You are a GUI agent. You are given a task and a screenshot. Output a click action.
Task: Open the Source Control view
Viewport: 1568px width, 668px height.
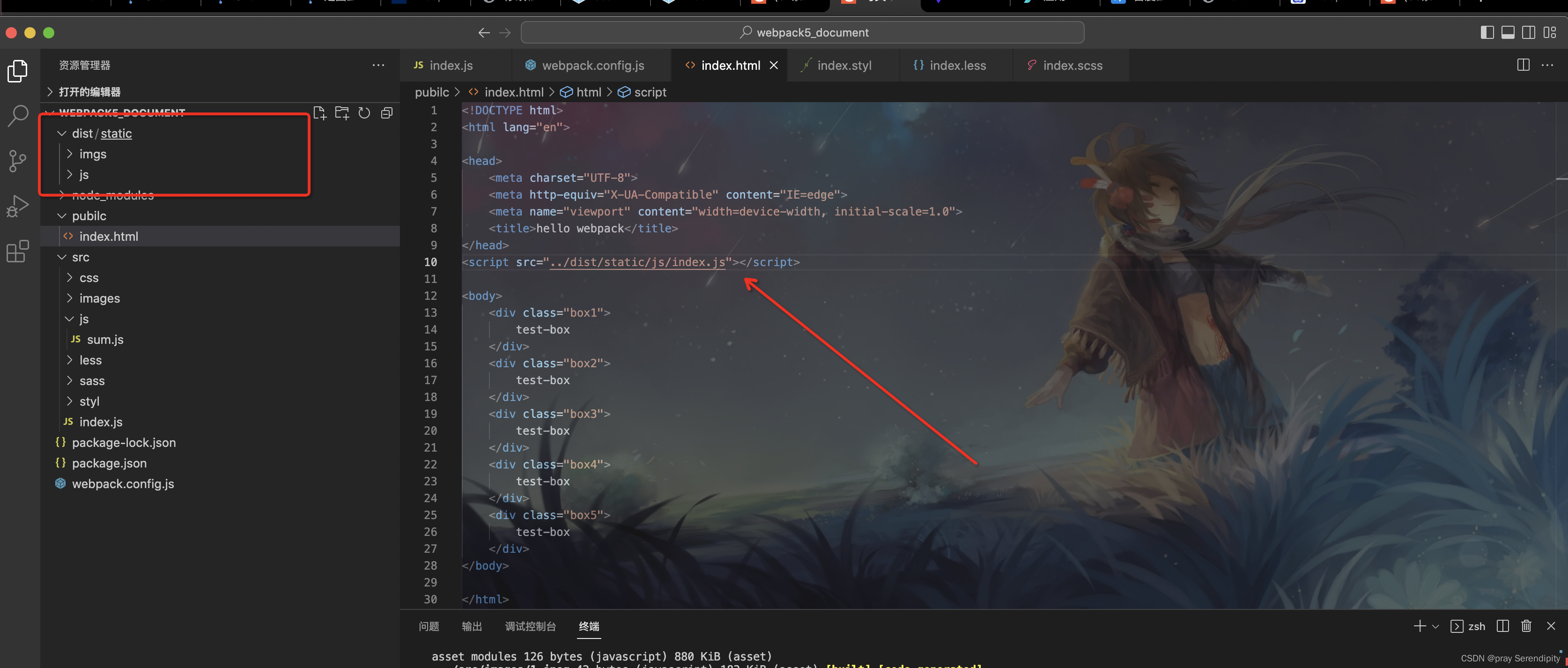pyautogui.click(x=18, y=161)
